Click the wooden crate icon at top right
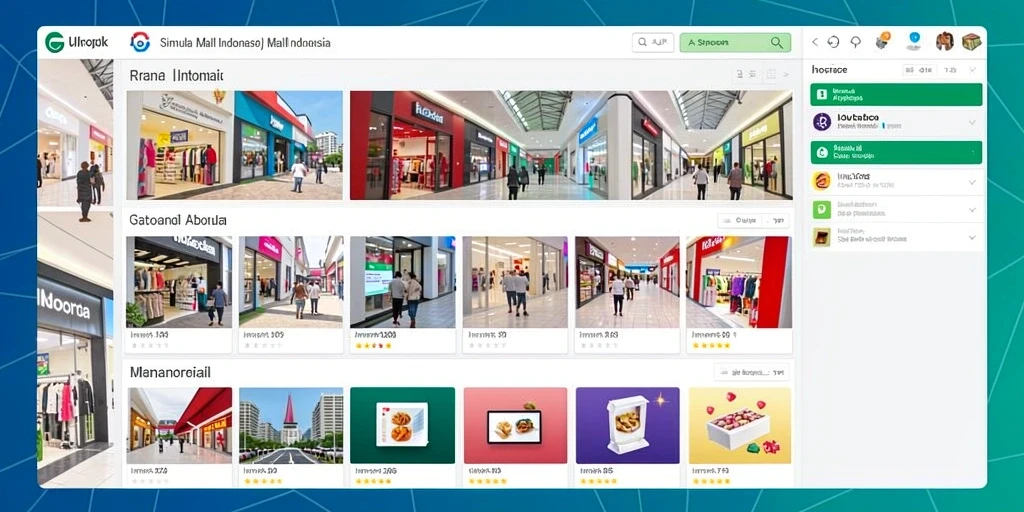This screenshot has height=512, width=1024. pos(972,41)
